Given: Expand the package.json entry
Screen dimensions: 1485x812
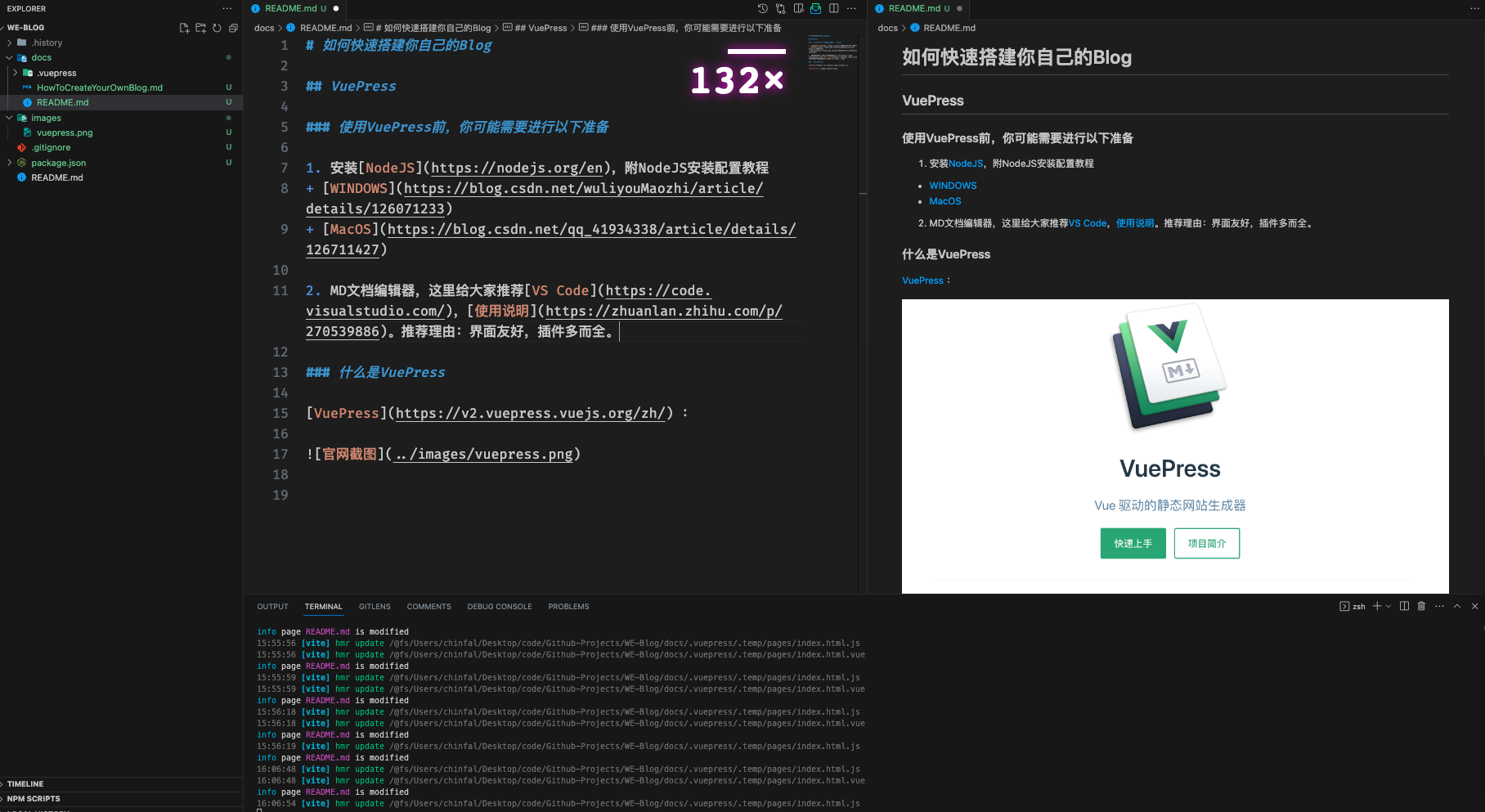Looking at the screenshot, I should pyautogui.click(x=10, y=163).
